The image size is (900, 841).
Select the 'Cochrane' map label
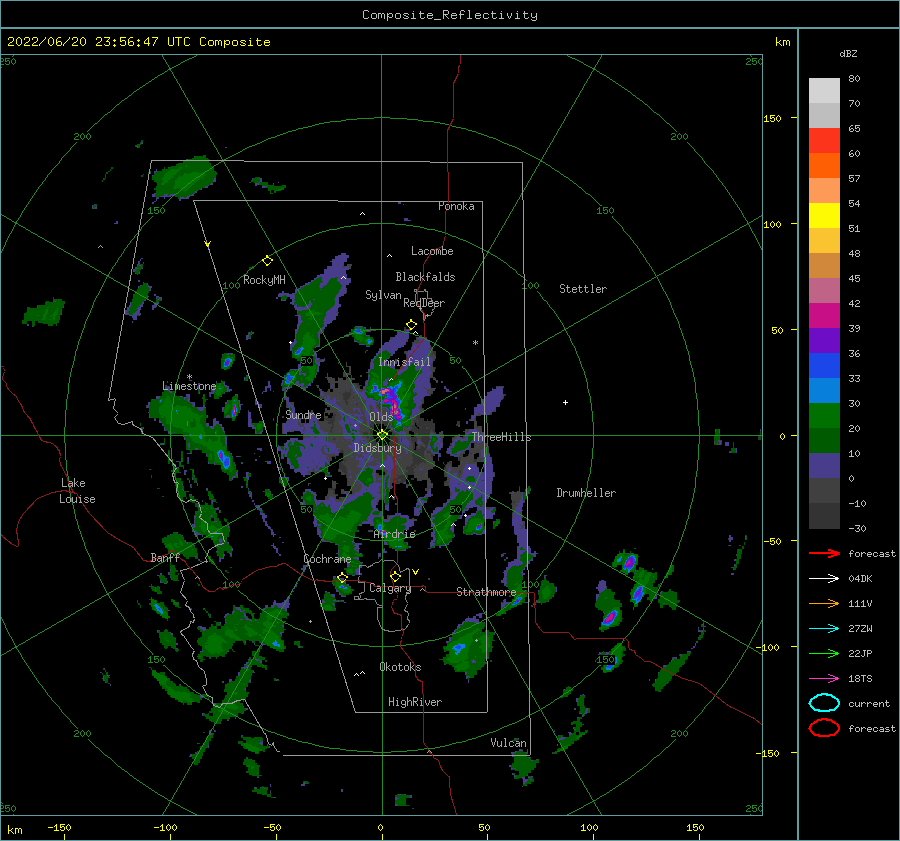point(327,559)
